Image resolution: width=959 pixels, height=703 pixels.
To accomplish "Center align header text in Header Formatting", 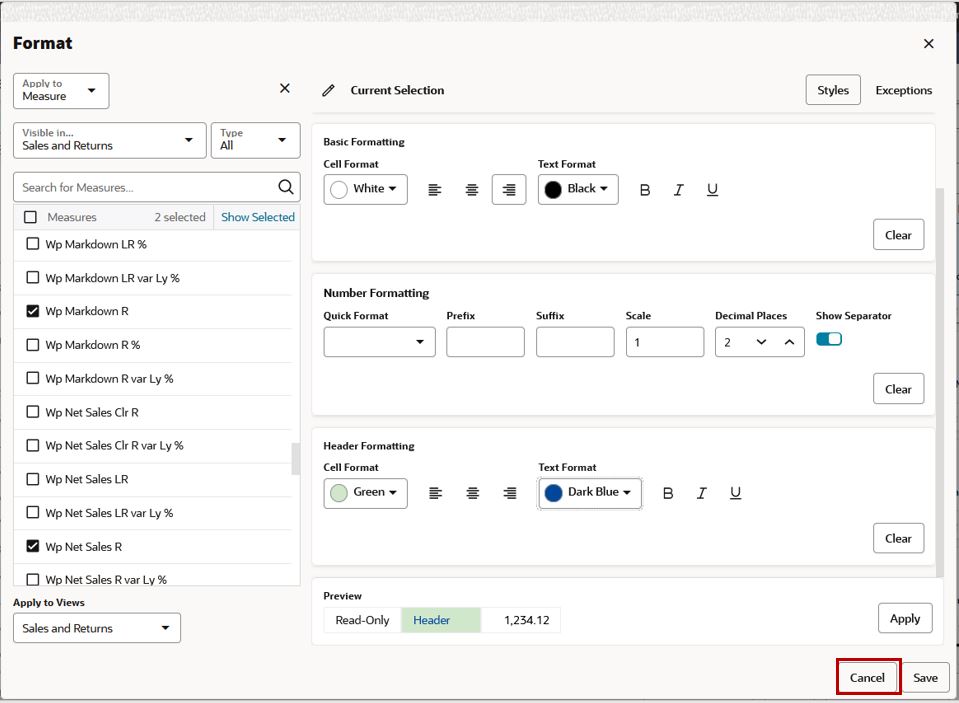I will click(473, 493).
